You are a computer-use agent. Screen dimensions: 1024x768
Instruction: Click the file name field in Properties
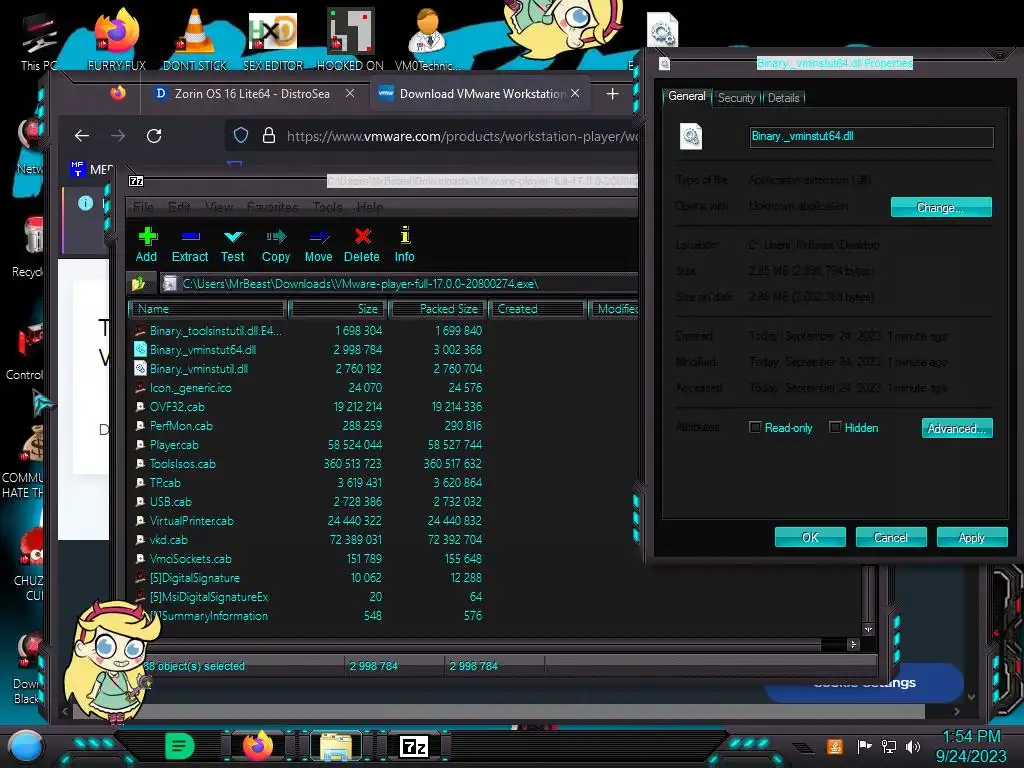[x=871, y=136]
